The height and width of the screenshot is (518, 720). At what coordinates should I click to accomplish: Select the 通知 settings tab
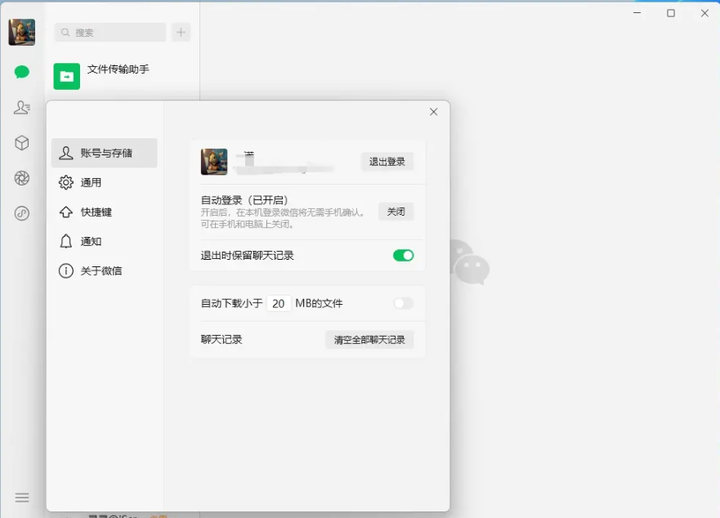click(104, 241)
